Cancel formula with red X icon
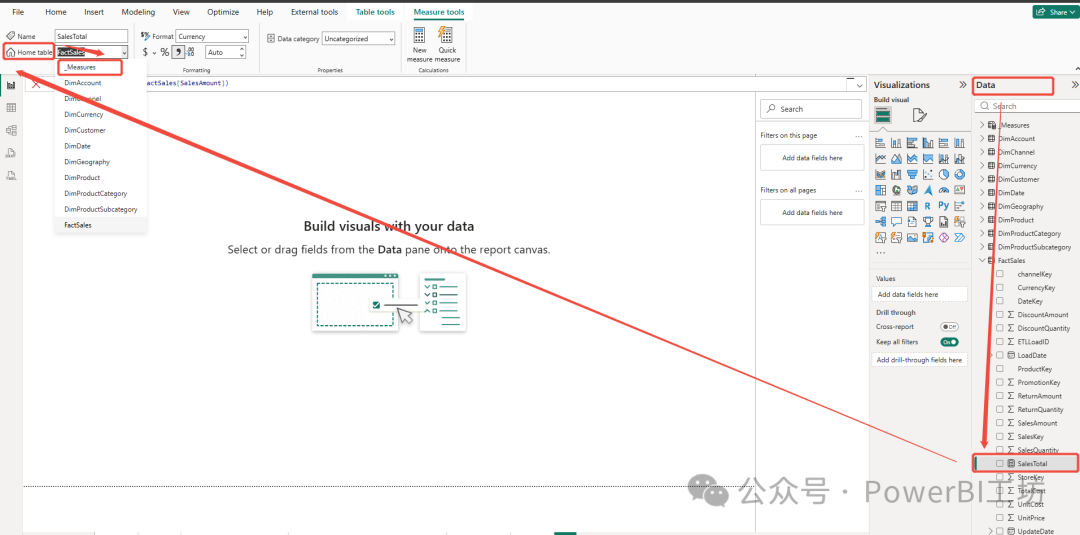Viewport: 1080px width, 535px height. pos(36,84)
